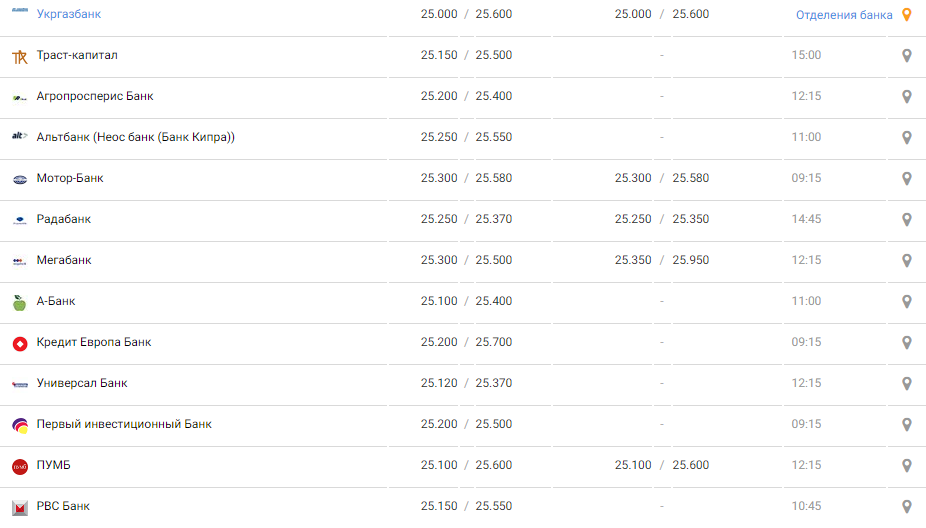
Task: Click the РВС Банк name
Action: click(63, 506)
